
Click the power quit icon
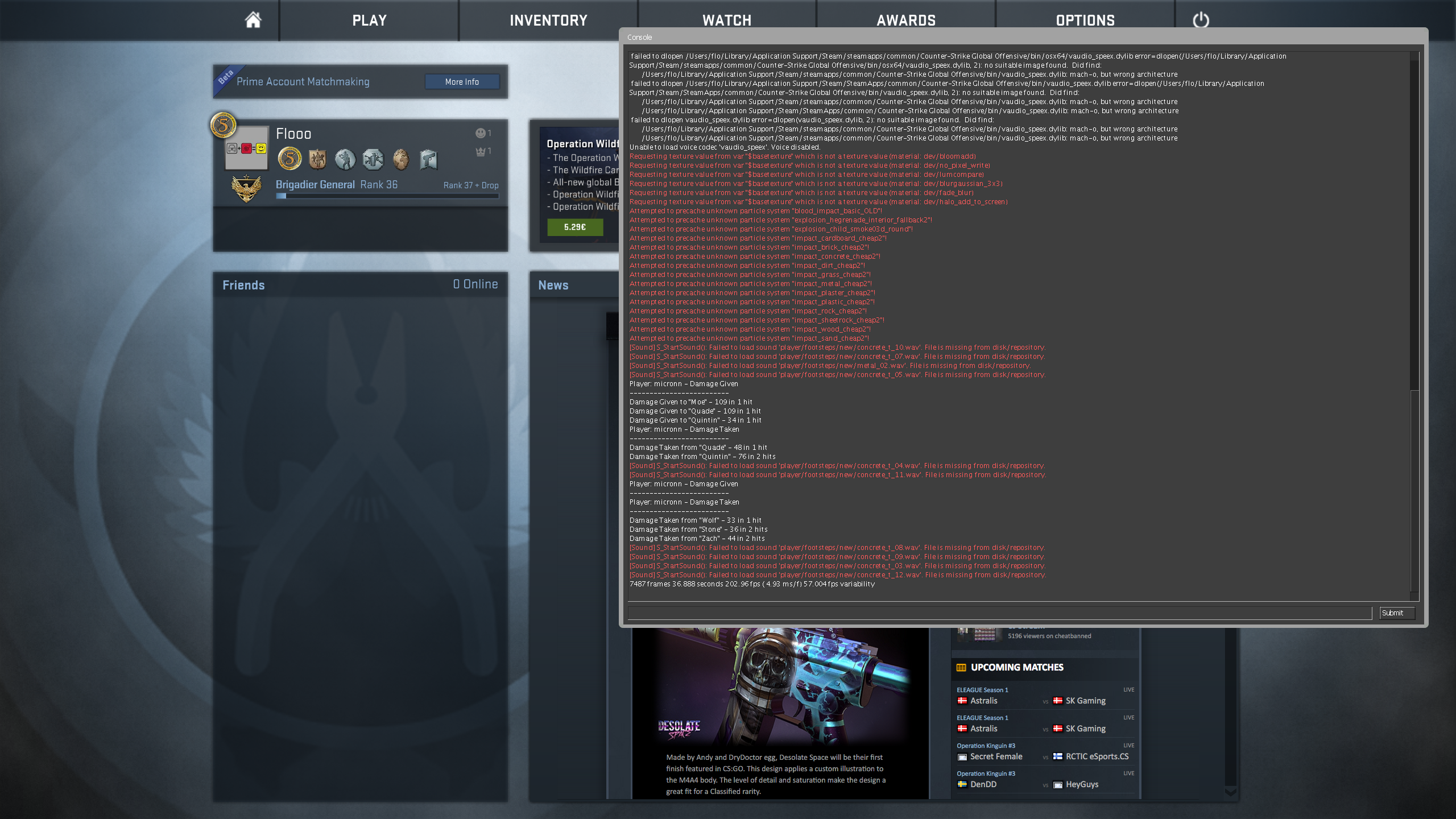click(1201, 20)
